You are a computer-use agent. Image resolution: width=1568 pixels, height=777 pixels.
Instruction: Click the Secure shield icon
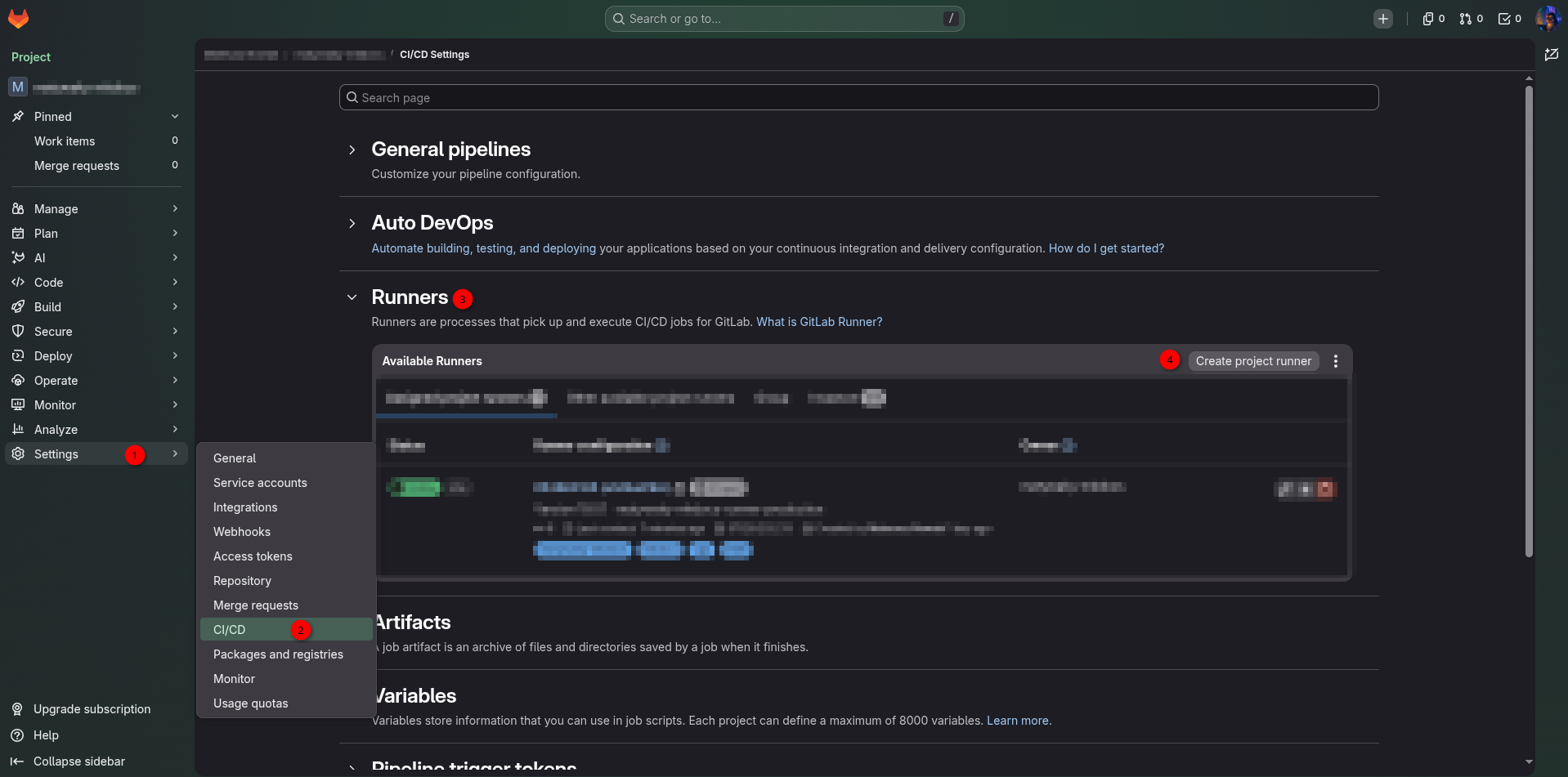point(18,332)
